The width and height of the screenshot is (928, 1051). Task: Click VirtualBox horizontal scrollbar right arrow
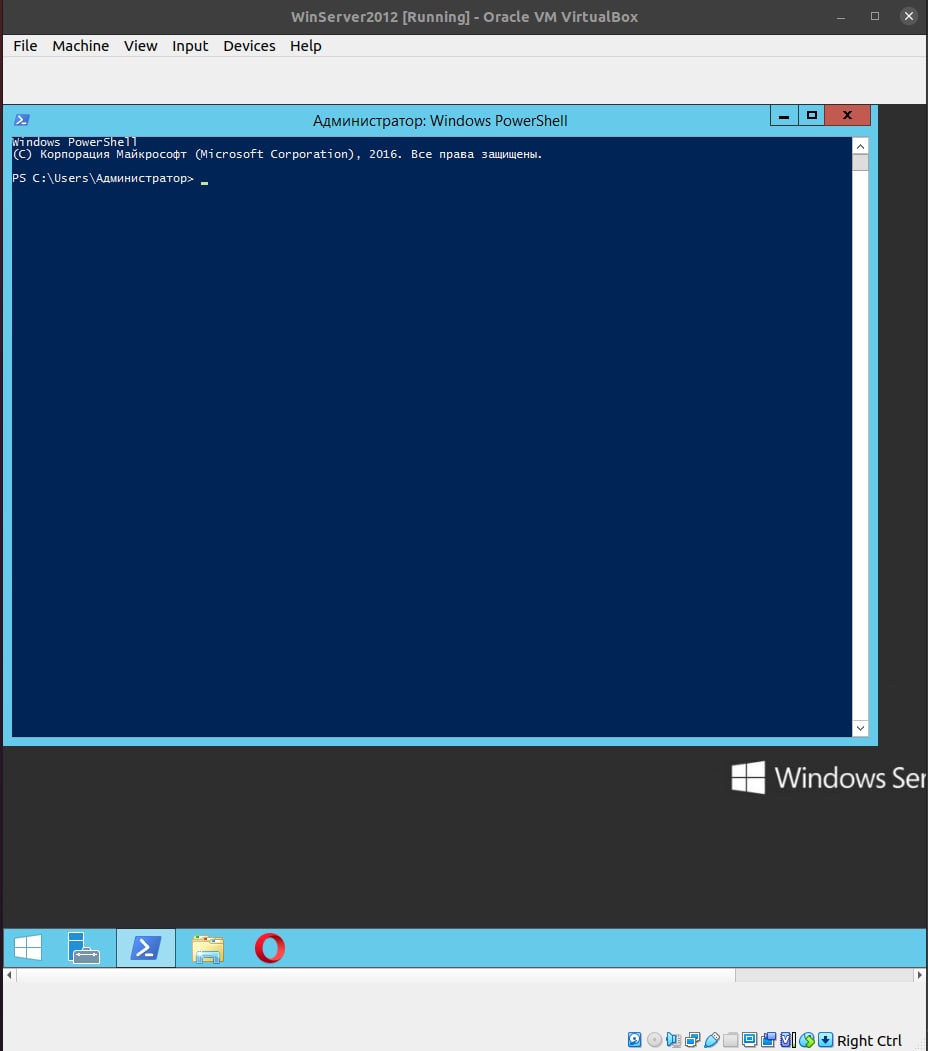coord(919,975)
